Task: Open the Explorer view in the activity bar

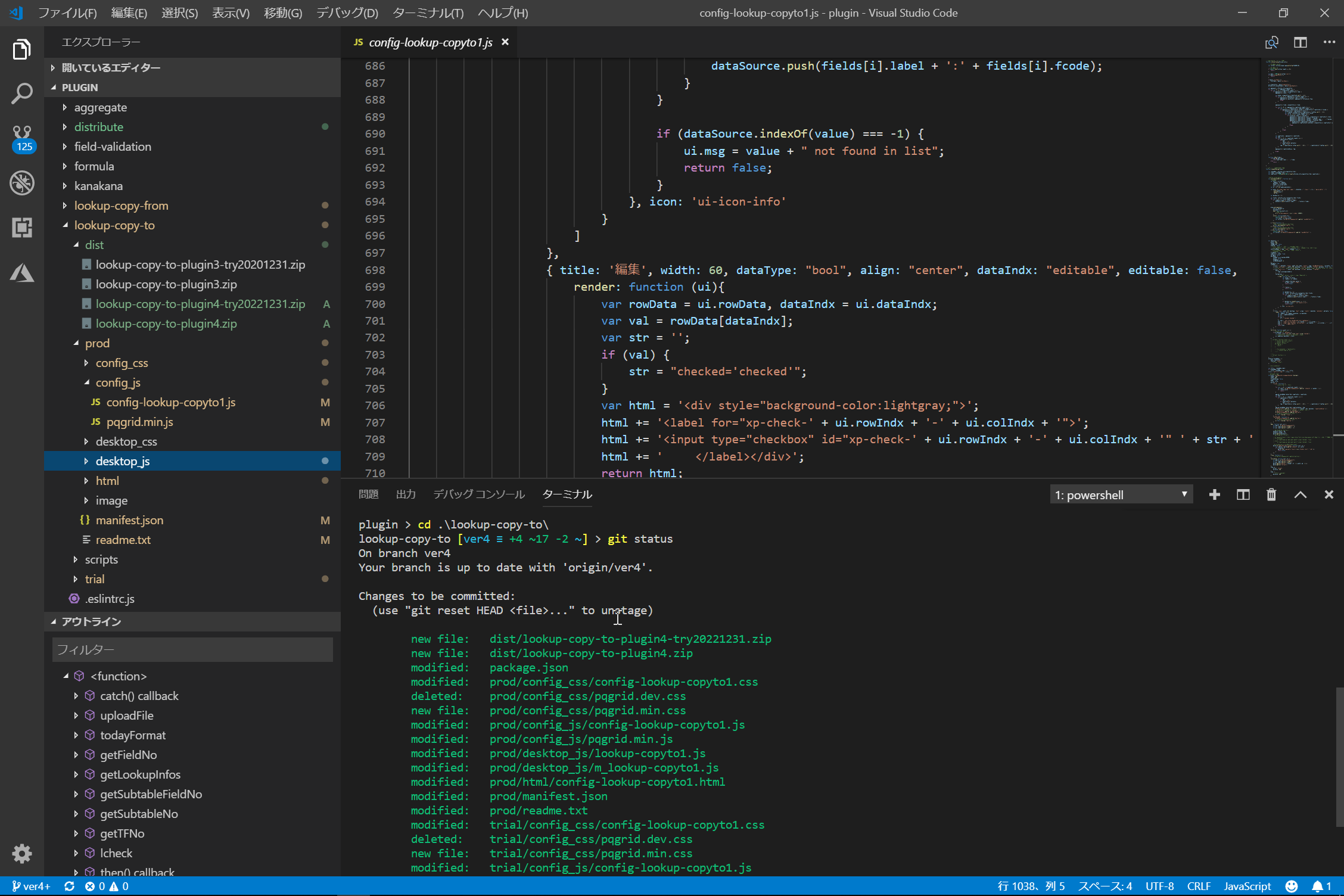Action: (x=21, y=49)
